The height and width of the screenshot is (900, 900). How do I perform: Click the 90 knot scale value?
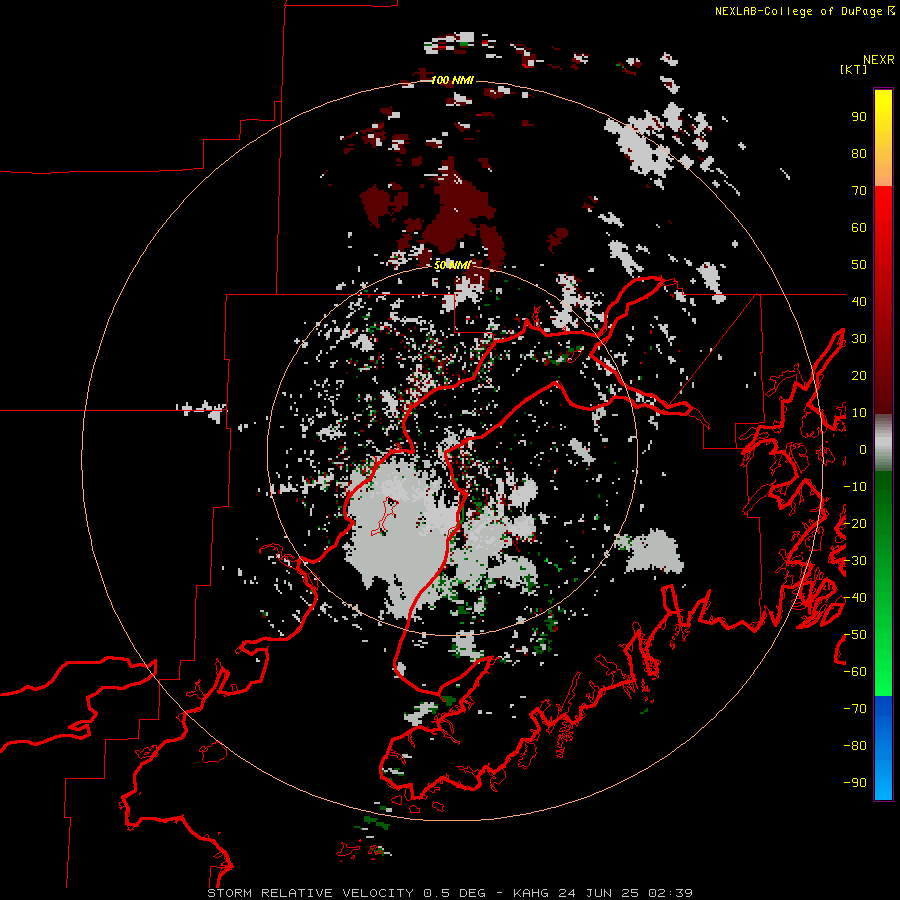tap(859, 117)
